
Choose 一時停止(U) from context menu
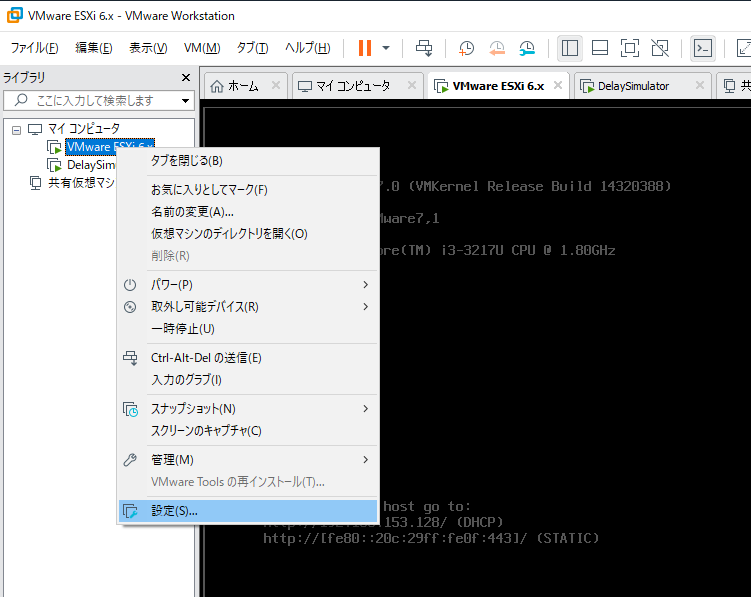click(x=248, y=329)
